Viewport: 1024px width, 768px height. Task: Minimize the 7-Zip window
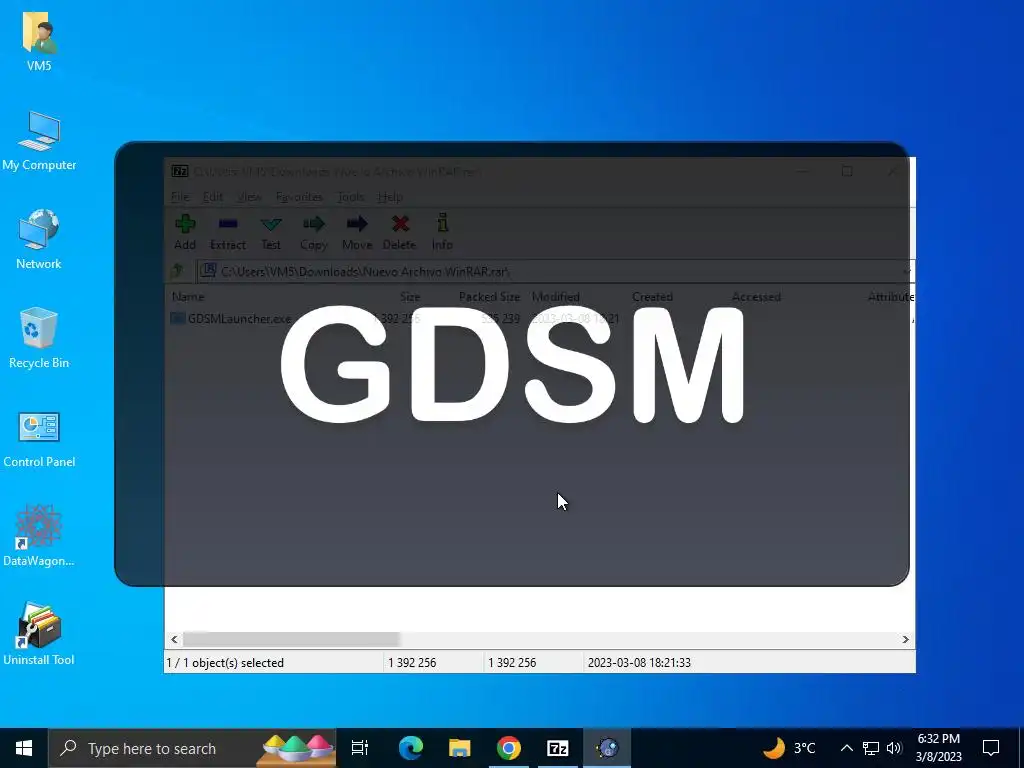point(803,171)
